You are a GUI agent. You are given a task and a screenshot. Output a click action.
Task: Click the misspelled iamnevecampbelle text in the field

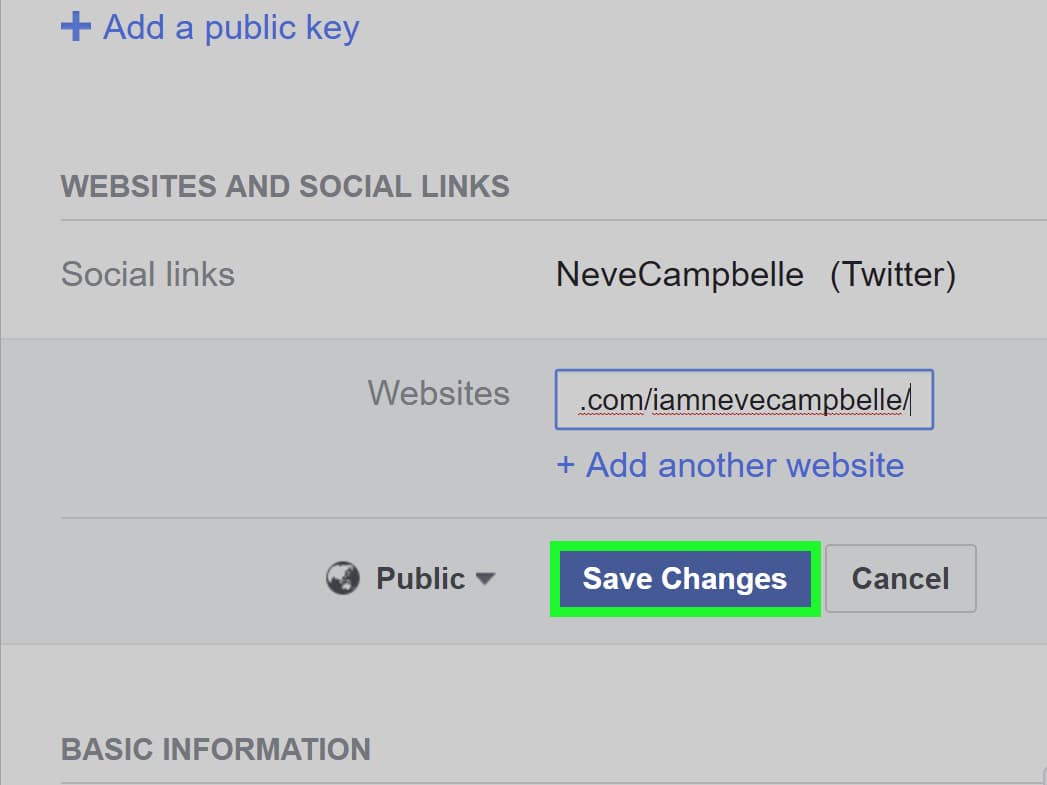click(776, 400)
